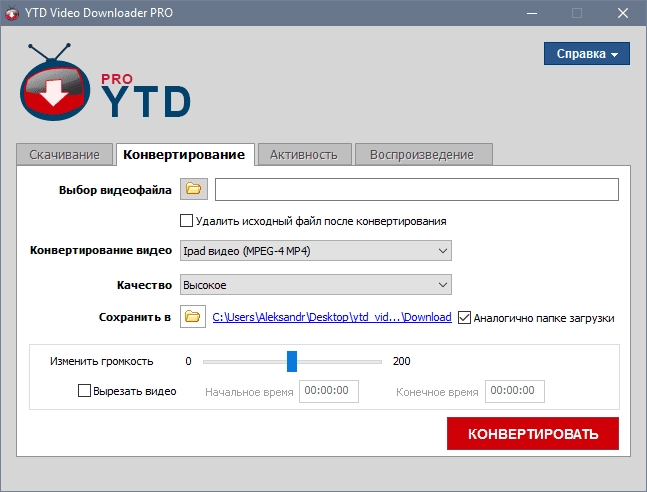This screenshot has height=492, width=647.
Task: Open the C:\Users\Aleksandr\Desktop save path link
Action: (x=332, y=317)
